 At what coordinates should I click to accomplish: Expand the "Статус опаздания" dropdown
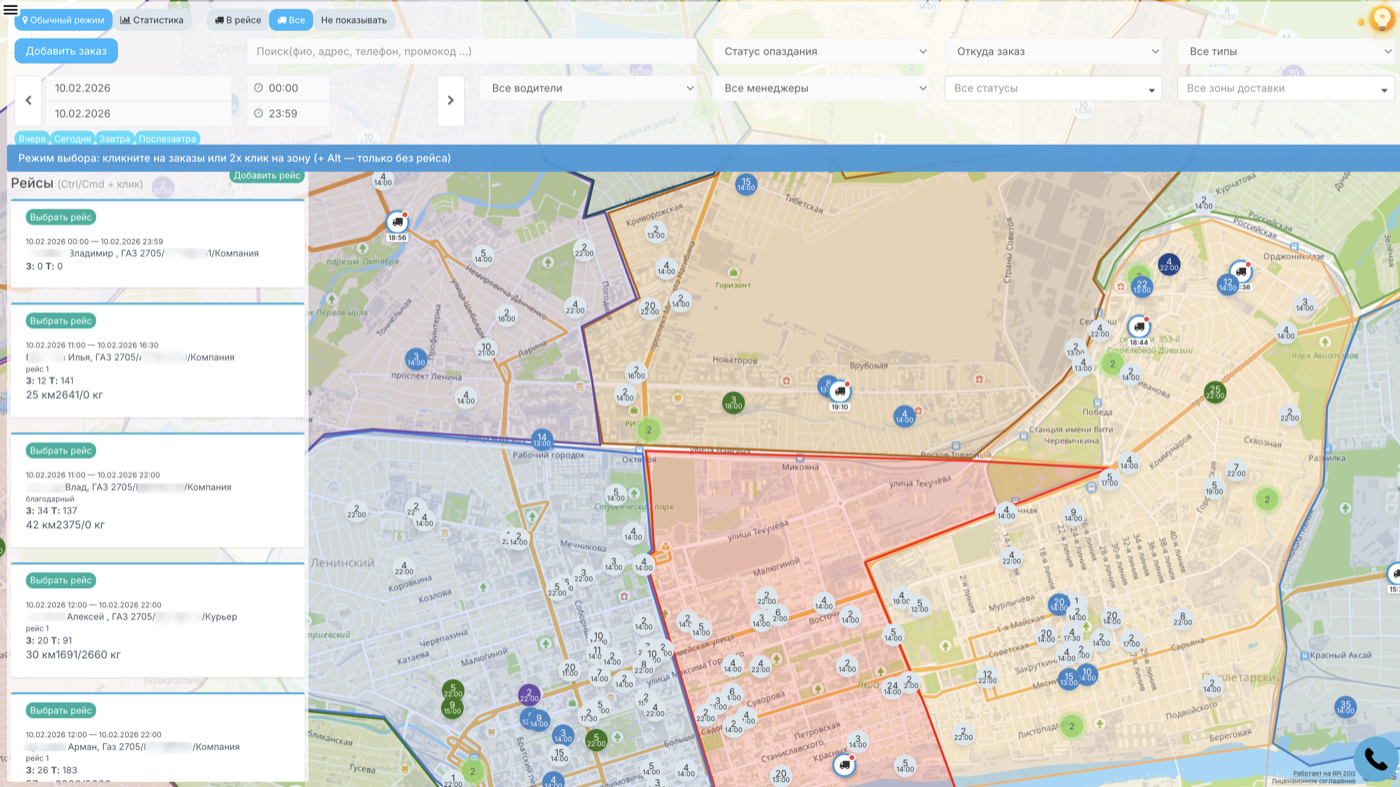click(820, 52)
